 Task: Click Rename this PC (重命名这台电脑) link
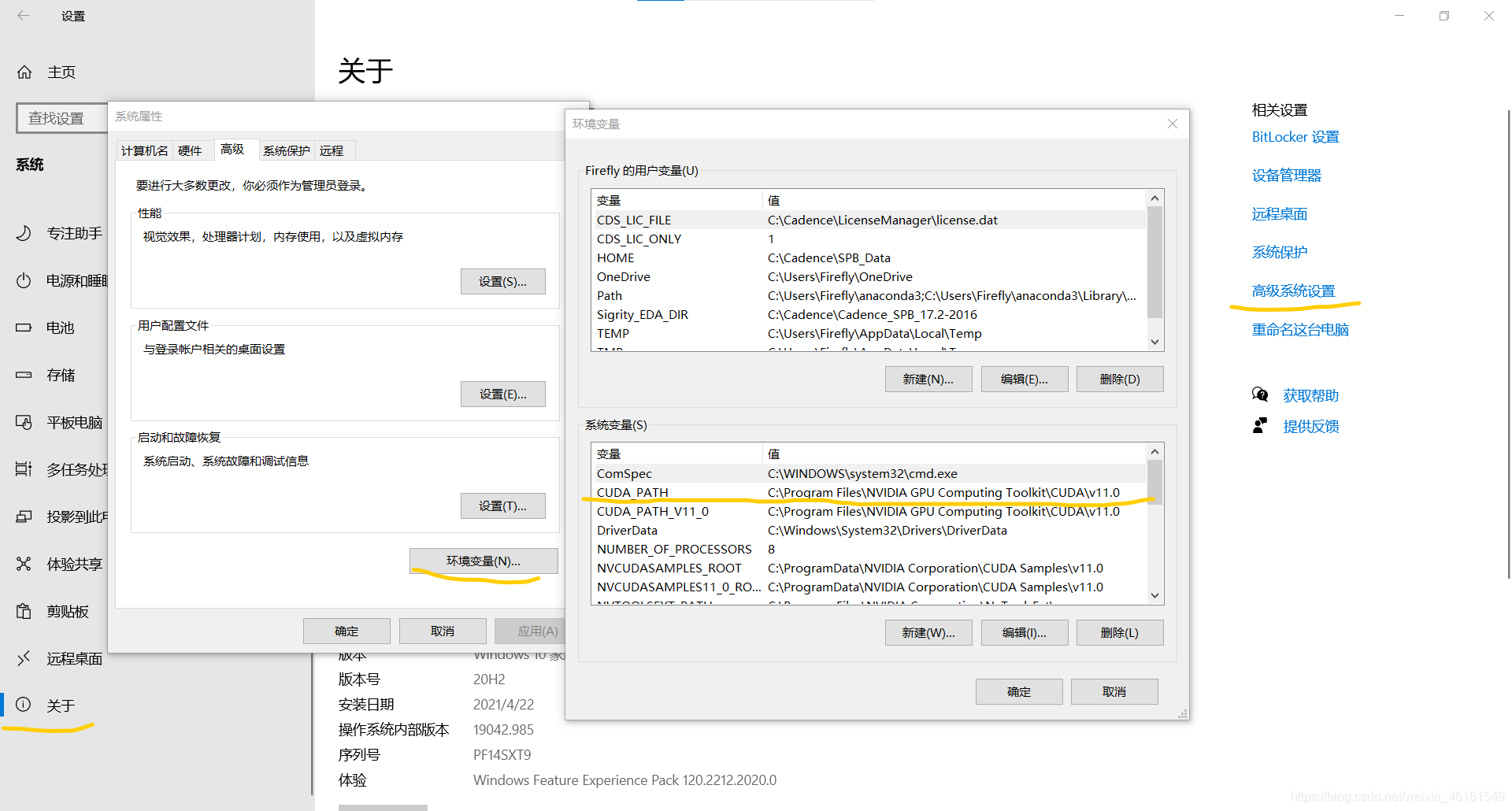[1300, 330]
